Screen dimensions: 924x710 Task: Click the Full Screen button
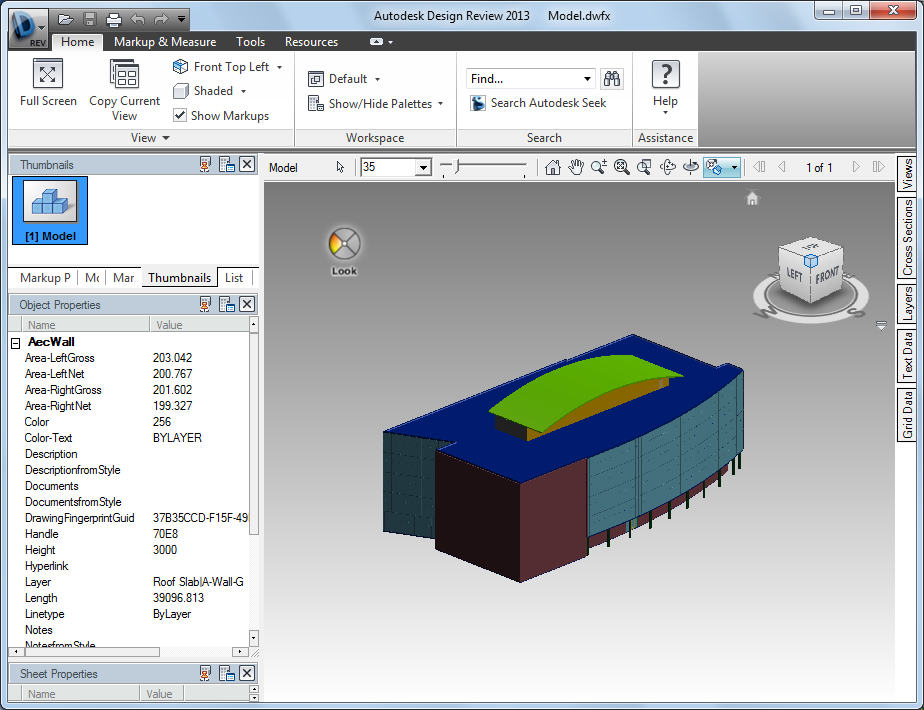[48, 83]
